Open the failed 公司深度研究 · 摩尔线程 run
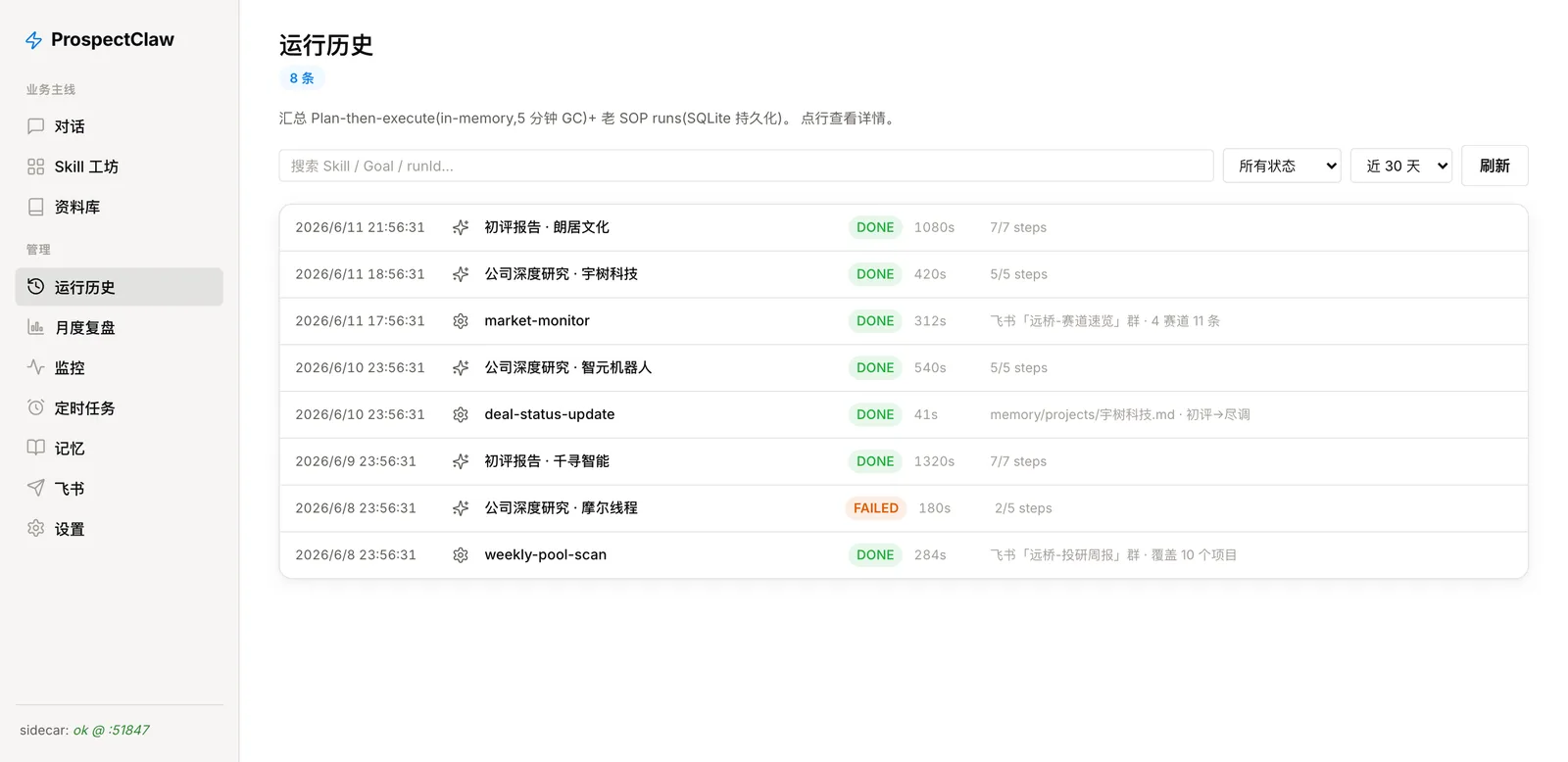The height and width of the screenshot is (762, 1568). pyautogui.click(x=904, y=508)
